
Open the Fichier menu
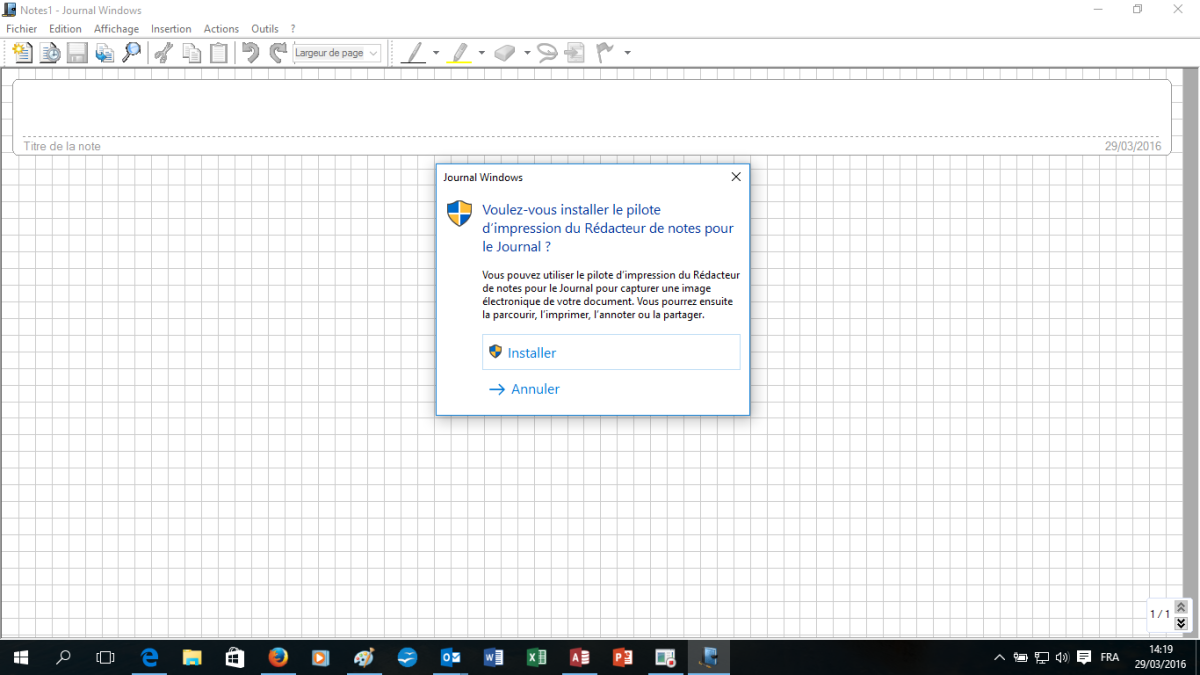(x=21, y=29)
